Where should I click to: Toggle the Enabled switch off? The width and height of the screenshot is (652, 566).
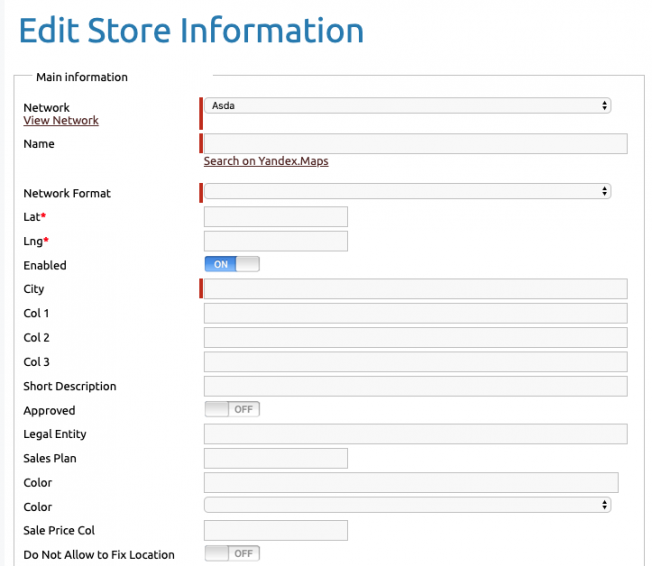point(232,264)
